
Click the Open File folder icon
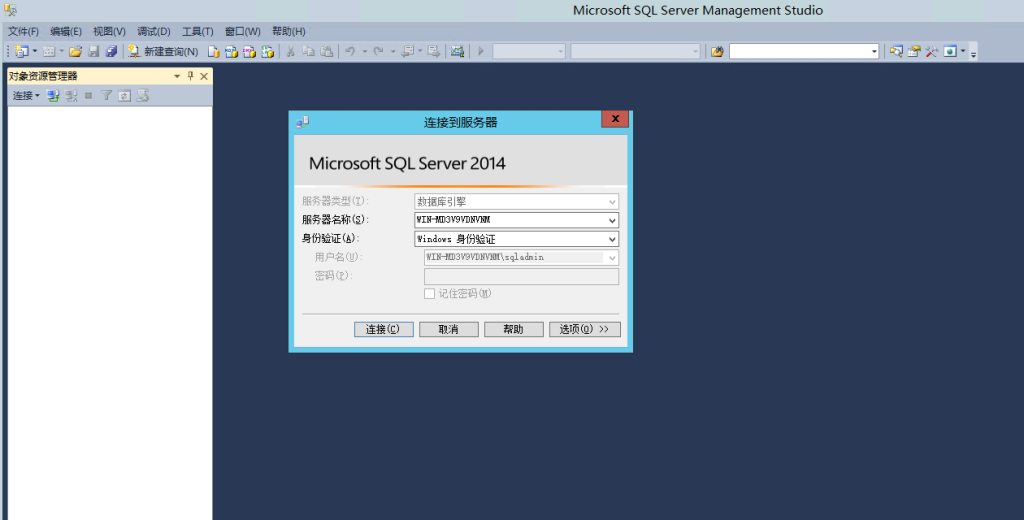[x=76, y=51]
